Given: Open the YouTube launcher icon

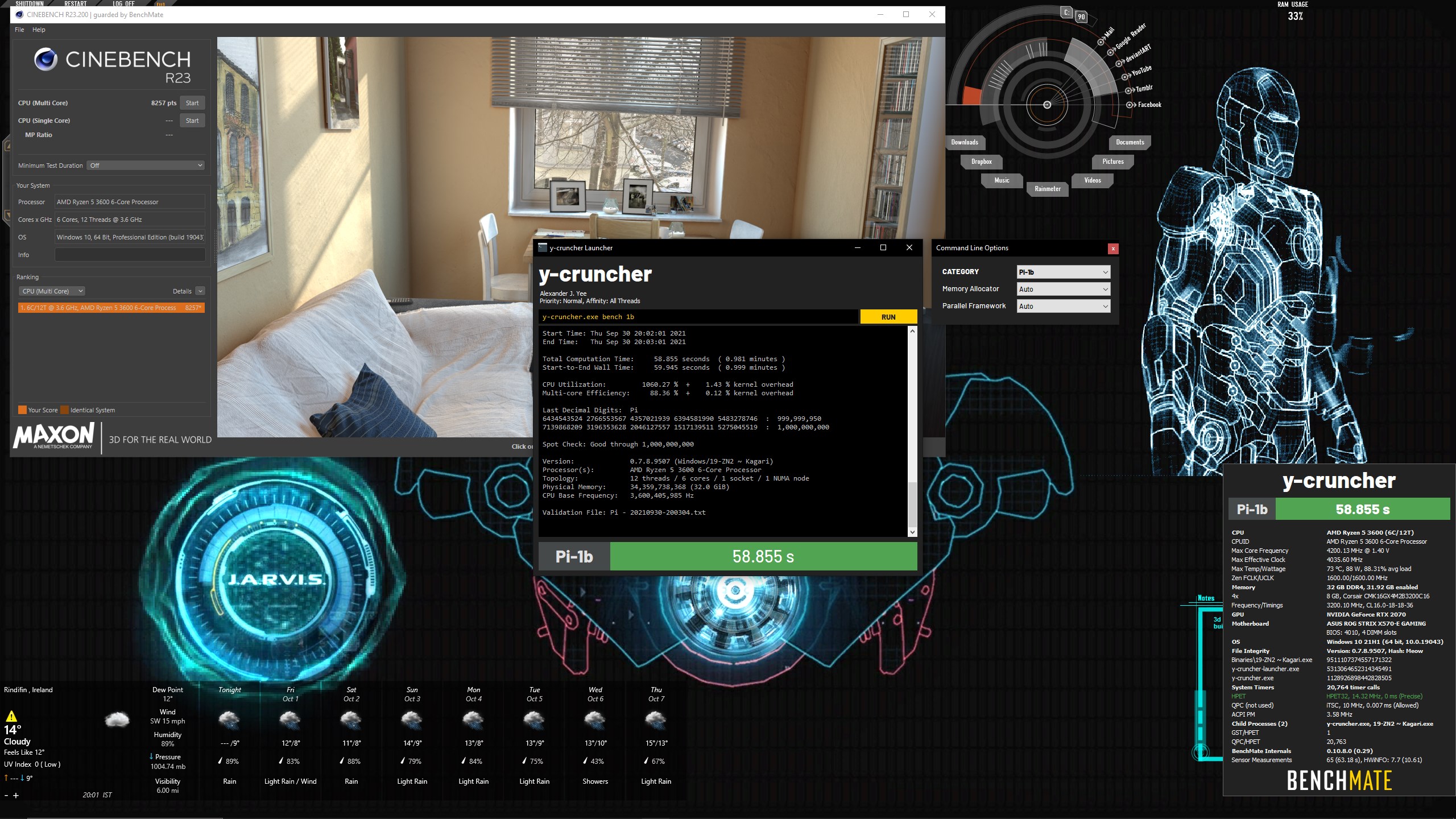Looking at the screenshot, I should tap(1126, 77).
